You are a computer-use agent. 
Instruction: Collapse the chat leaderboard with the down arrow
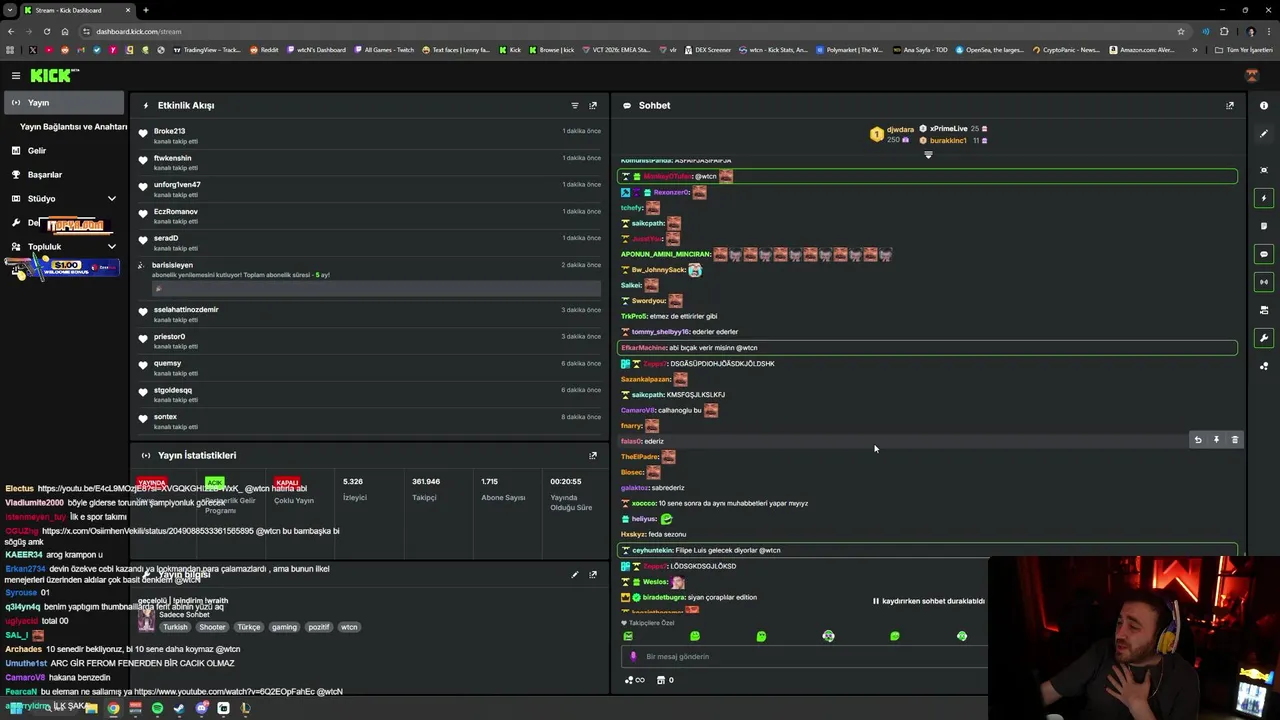[928, 155]
